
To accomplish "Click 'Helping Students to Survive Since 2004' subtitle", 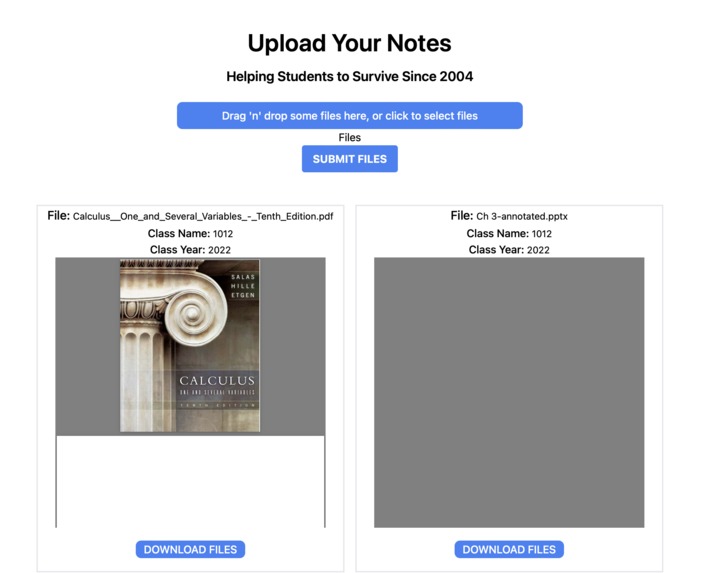I will 349,76.
